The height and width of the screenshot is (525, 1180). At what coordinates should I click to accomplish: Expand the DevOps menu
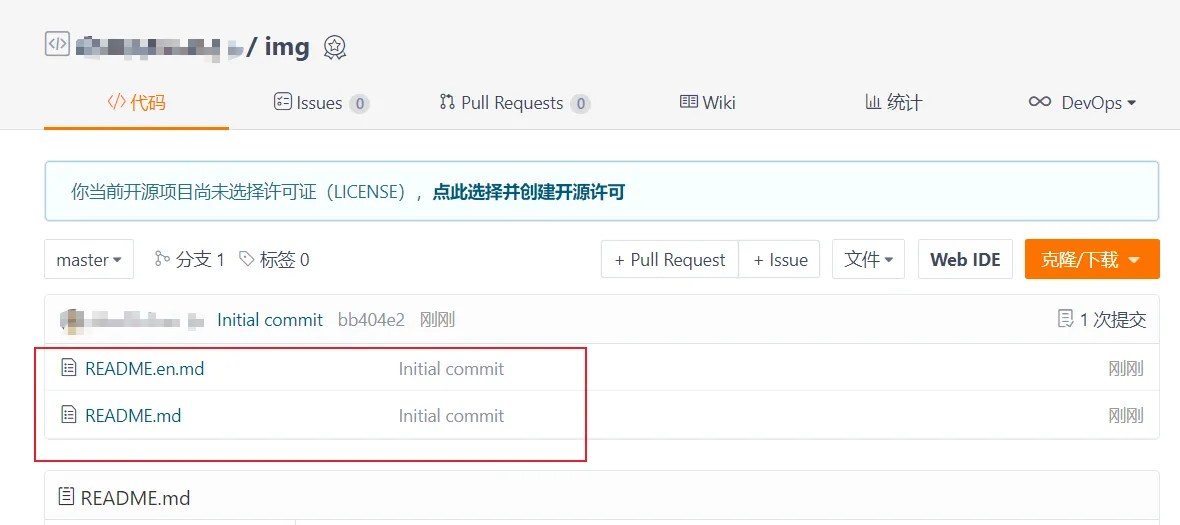pyautogui.click(x=1083, y=102)
